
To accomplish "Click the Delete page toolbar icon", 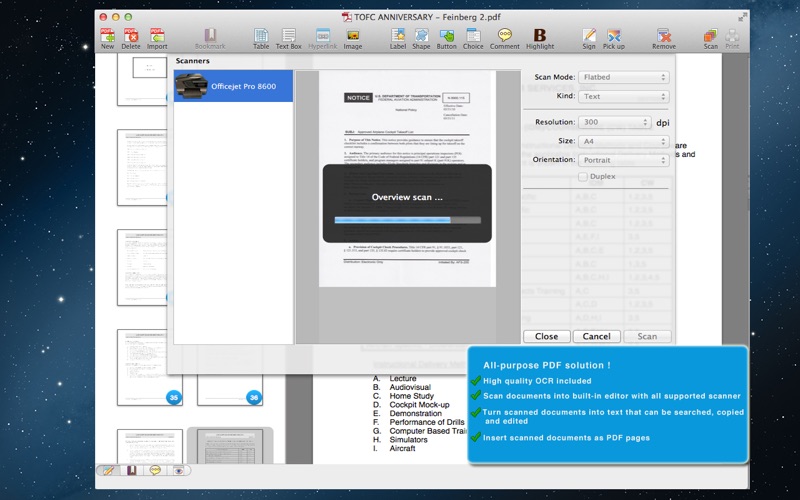I will click(131, 35).
